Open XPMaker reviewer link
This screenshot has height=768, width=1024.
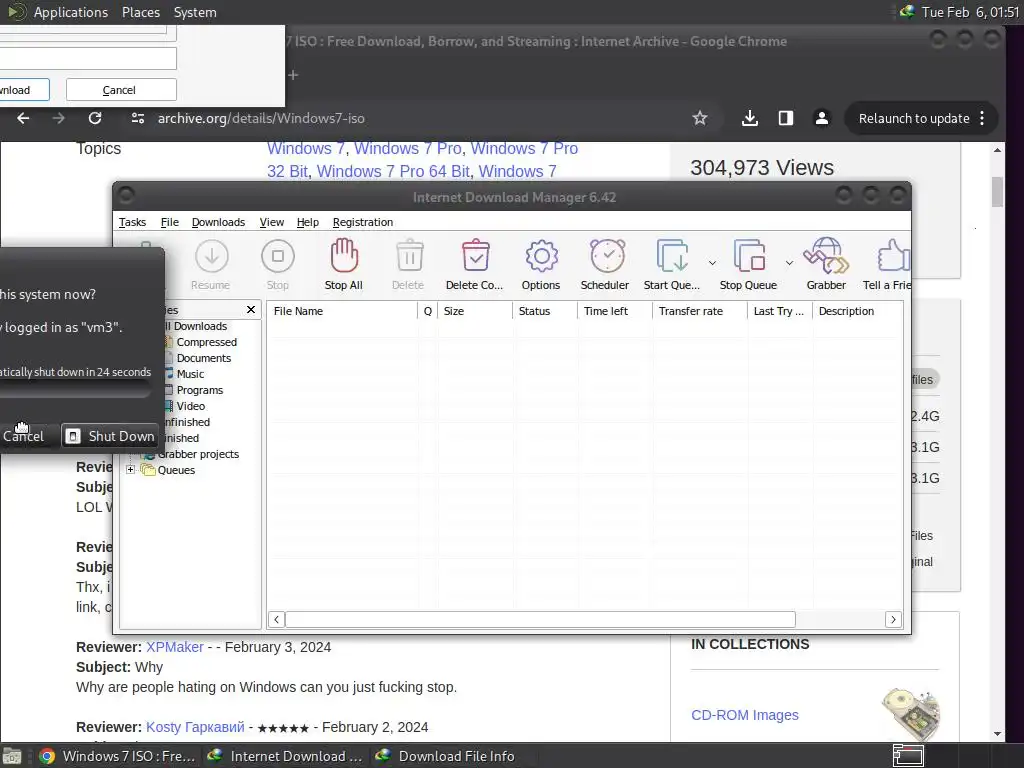174,647
